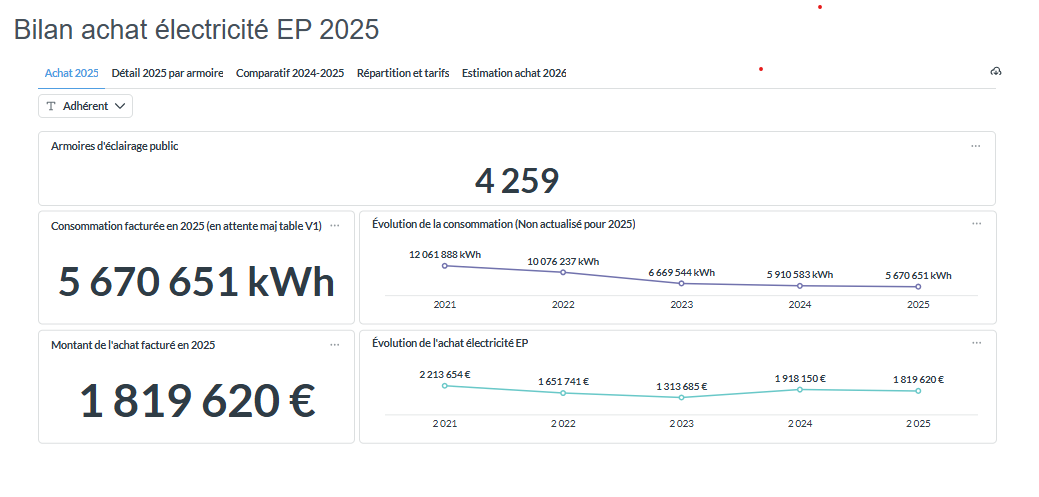Click the 2021 consumption data point

pyautogui.click(x=445, y=266)
